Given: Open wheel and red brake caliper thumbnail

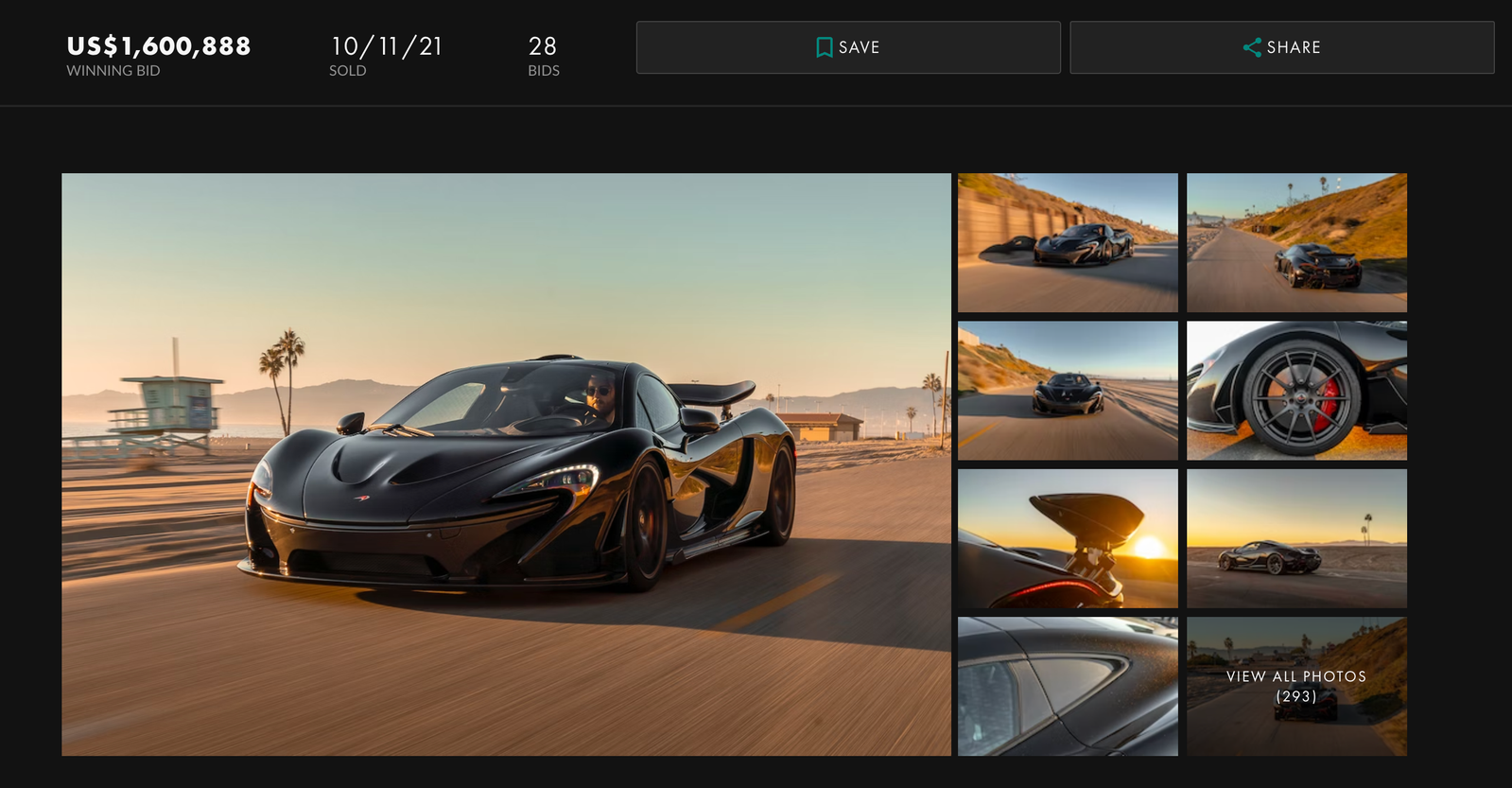Looking at the screenshot, I should pyautogui.click(x=1296, y=391).
